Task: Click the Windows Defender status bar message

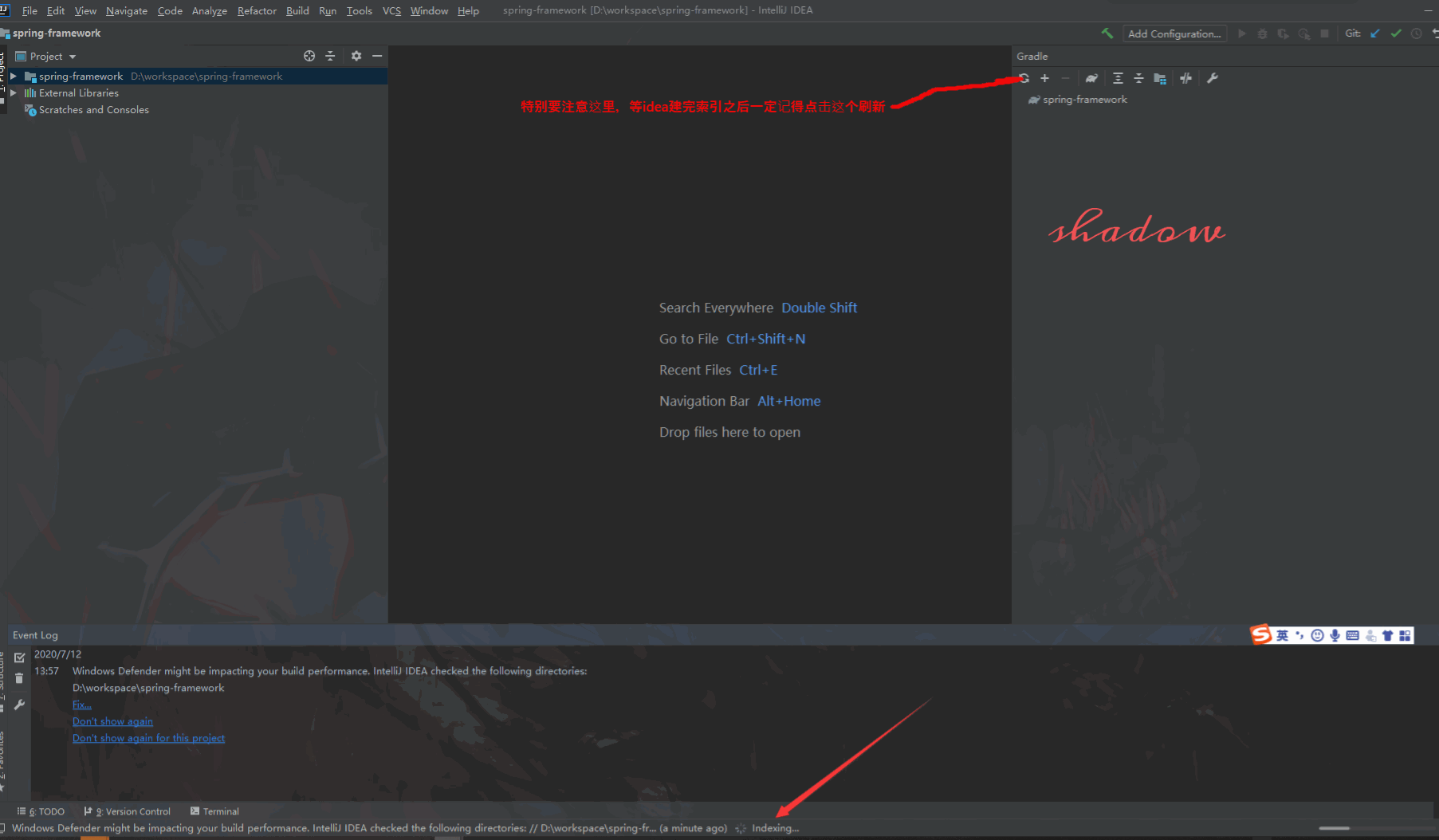Action: [369, 828]
